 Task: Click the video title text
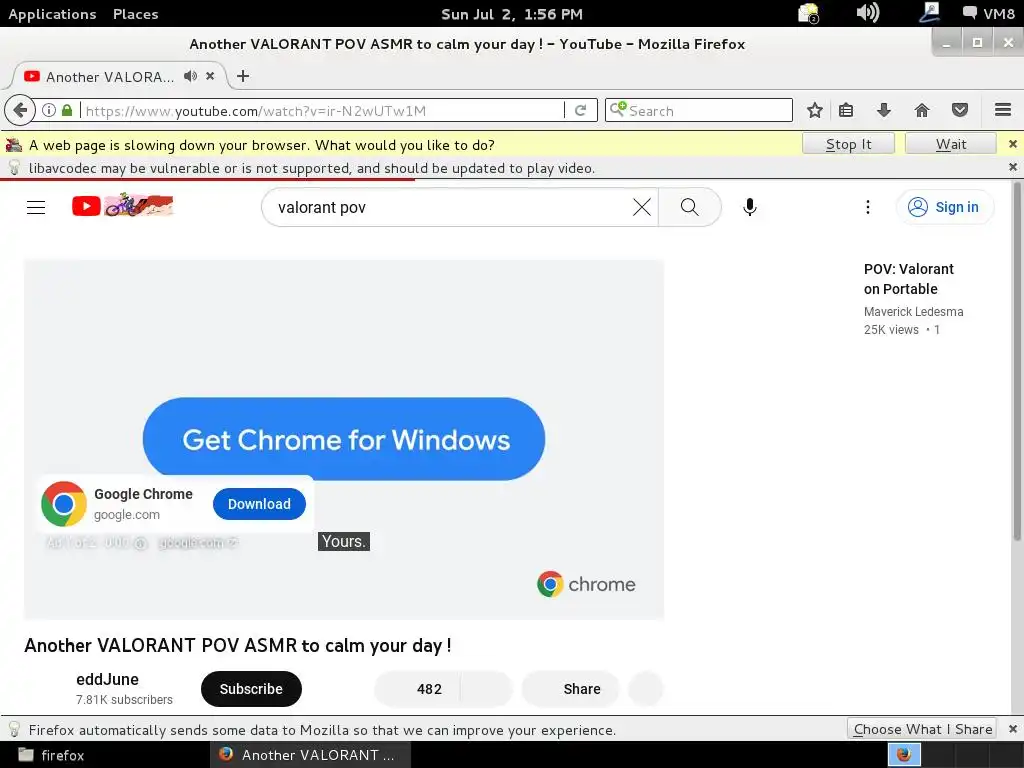tap(238, 645)
